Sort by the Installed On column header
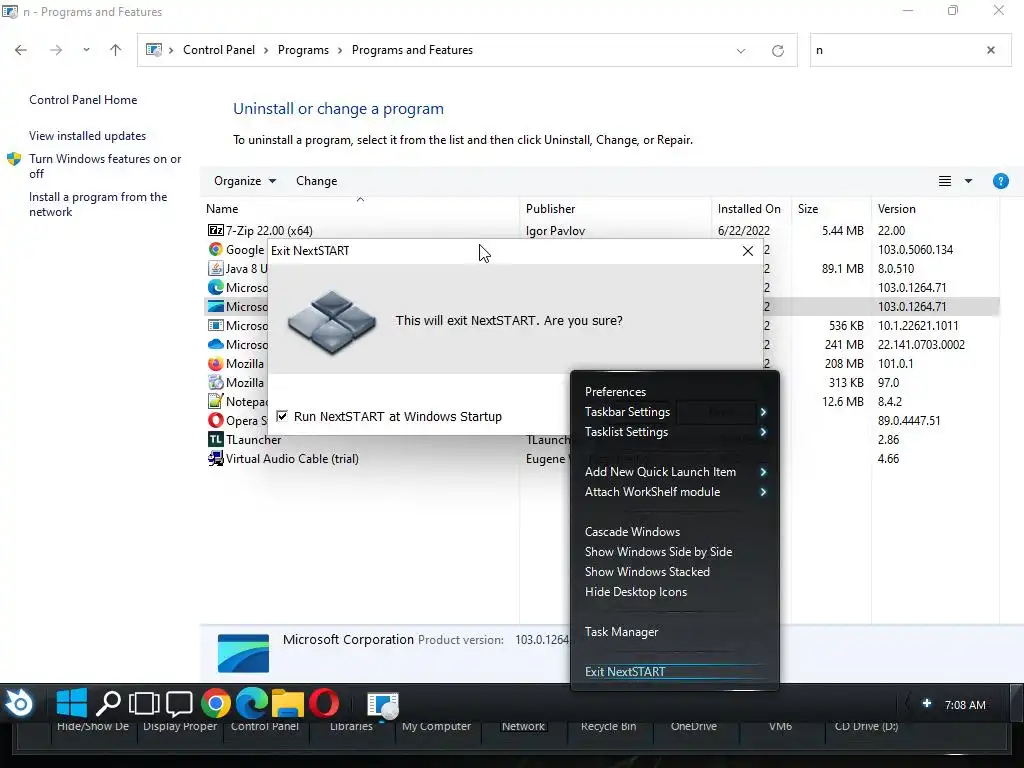Viewport: 1024px width, 768px height. pyautogui.click(x=751, y=209)
